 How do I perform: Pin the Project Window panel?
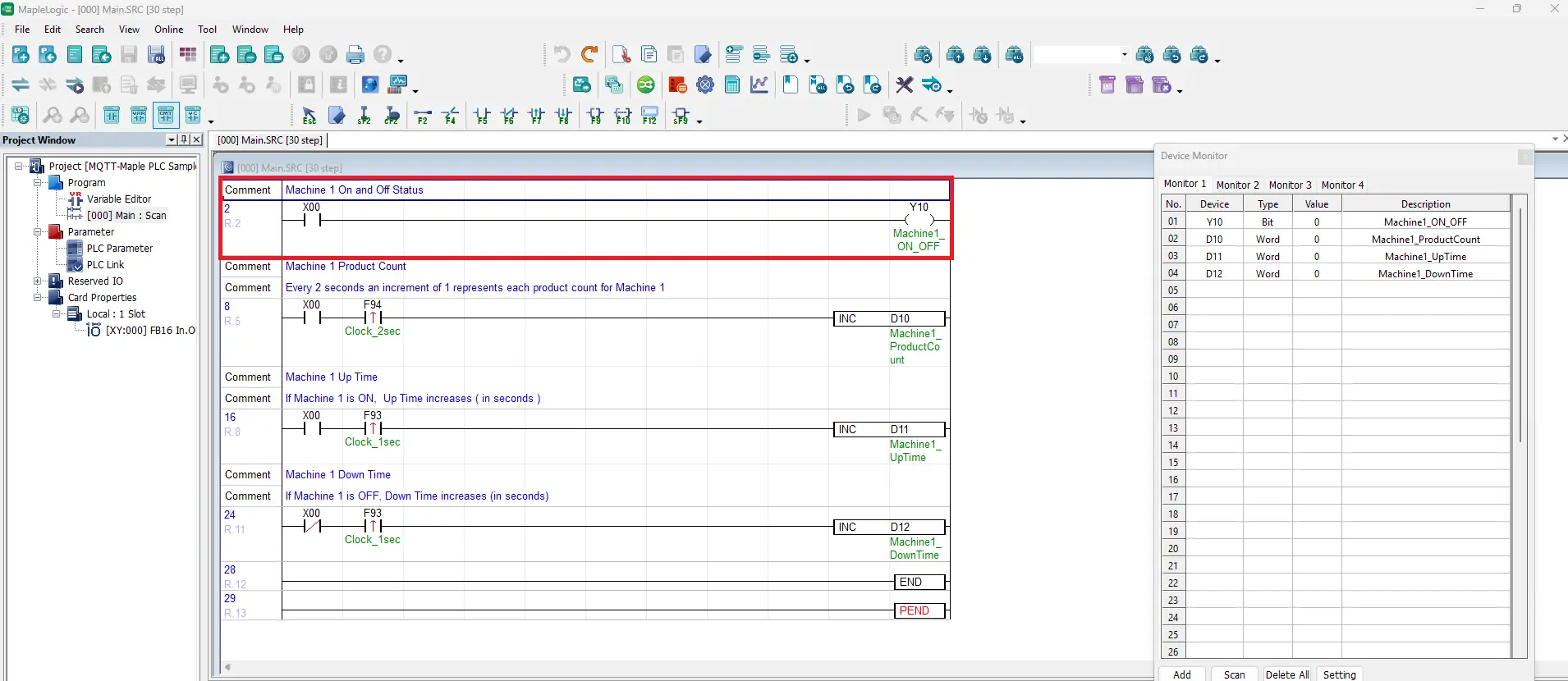point(183,139)
